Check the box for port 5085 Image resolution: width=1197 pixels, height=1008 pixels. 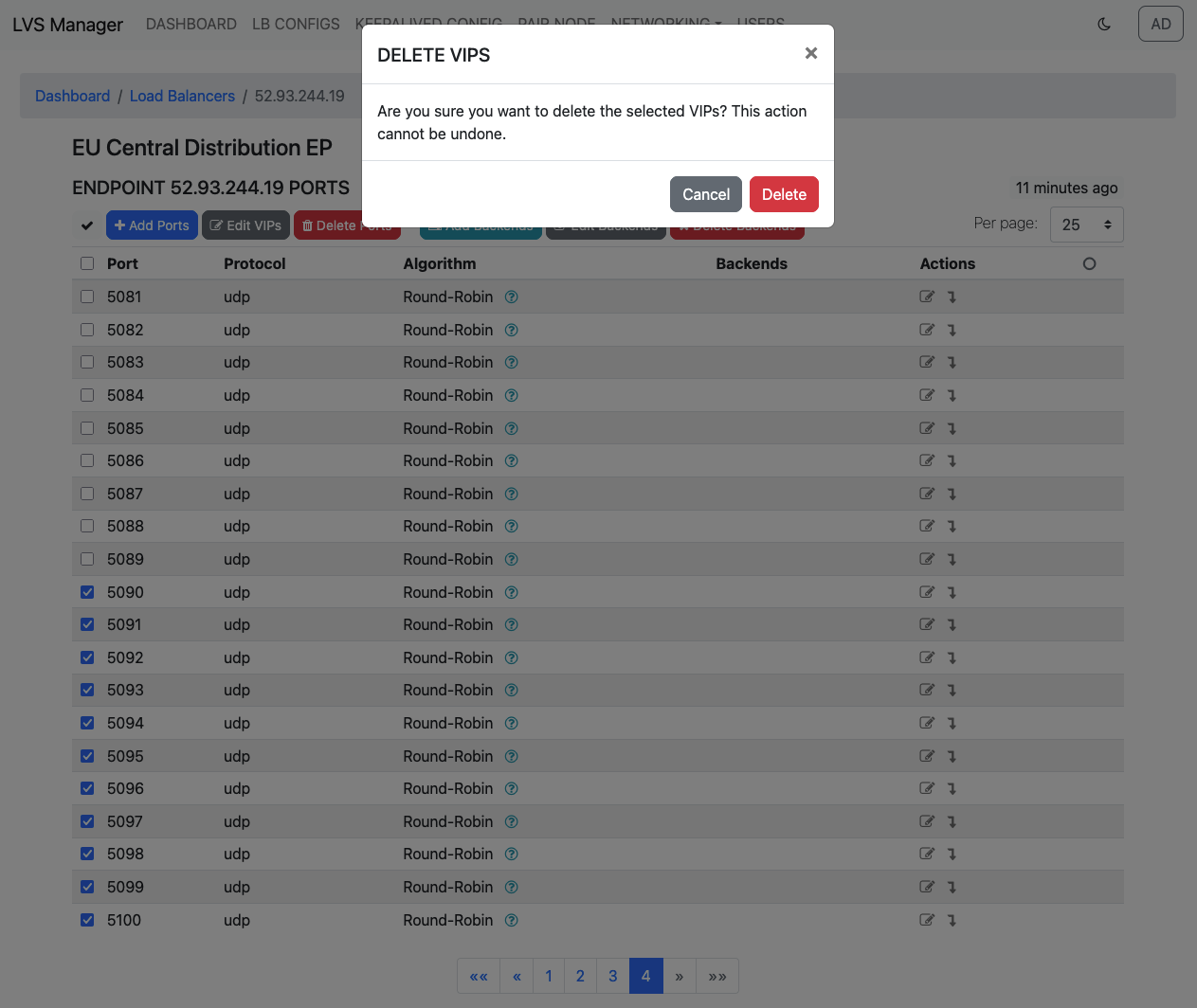pos(87,428)
